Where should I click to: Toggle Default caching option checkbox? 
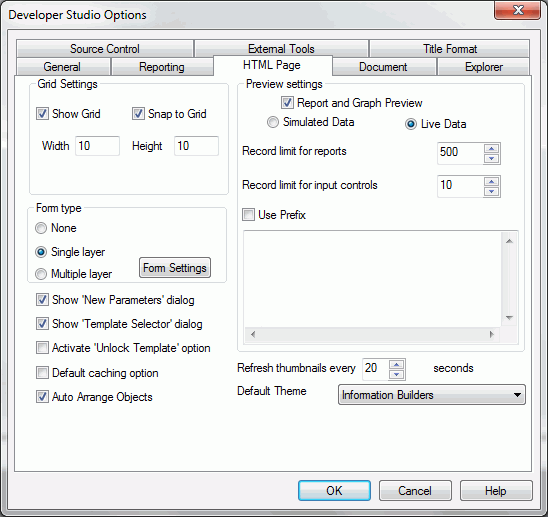(x=42, y=373)
